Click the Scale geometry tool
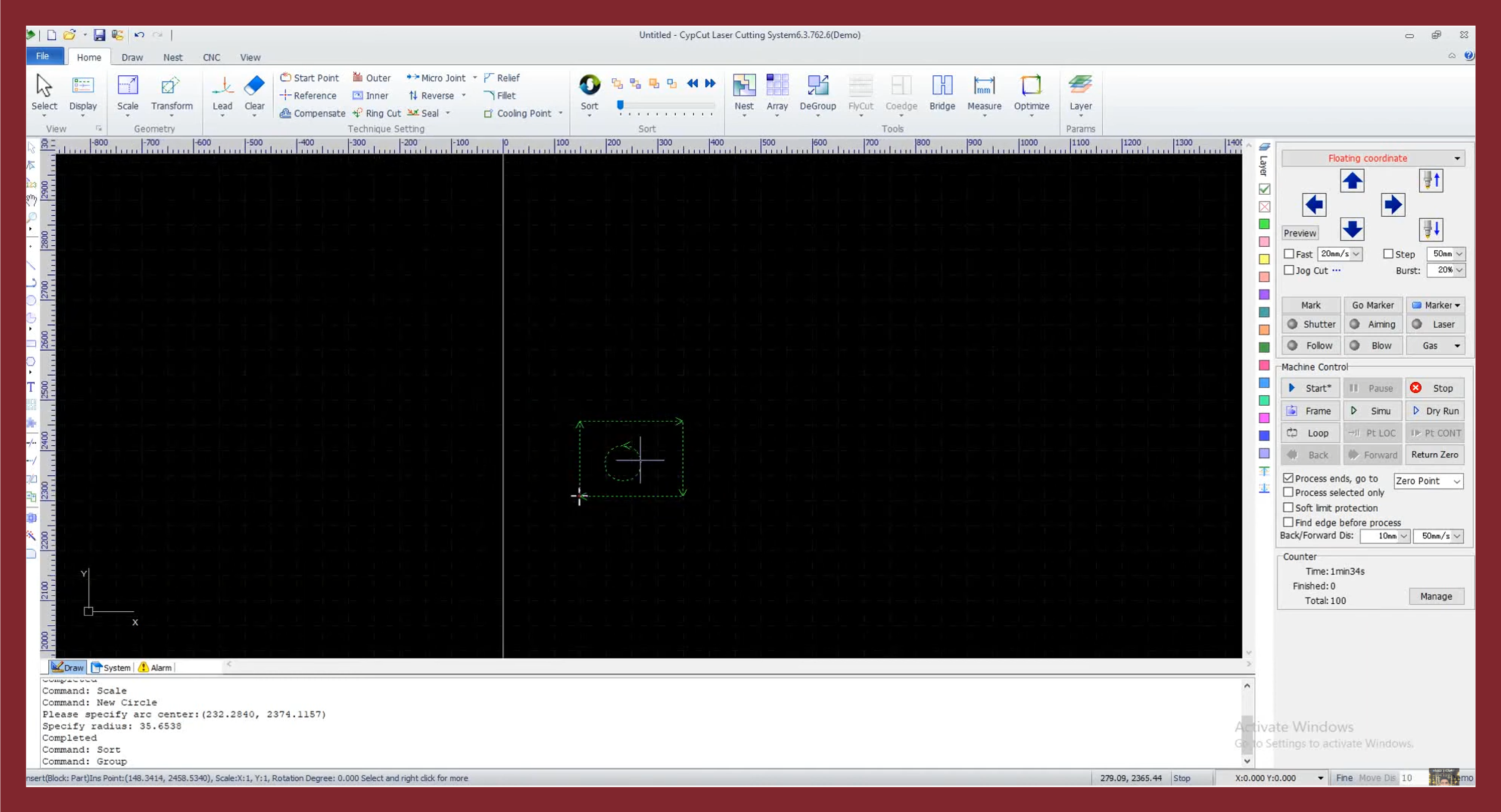This screenshot has height=812, width=1501. [128, 86]
